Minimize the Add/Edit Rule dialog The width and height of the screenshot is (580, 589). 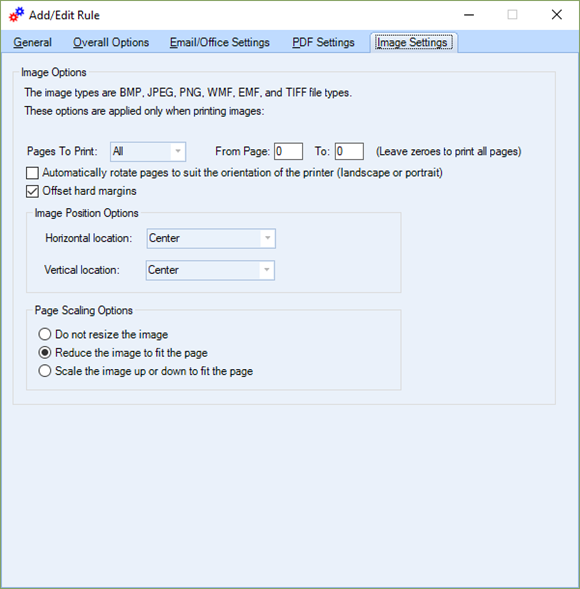click(469, 15)
